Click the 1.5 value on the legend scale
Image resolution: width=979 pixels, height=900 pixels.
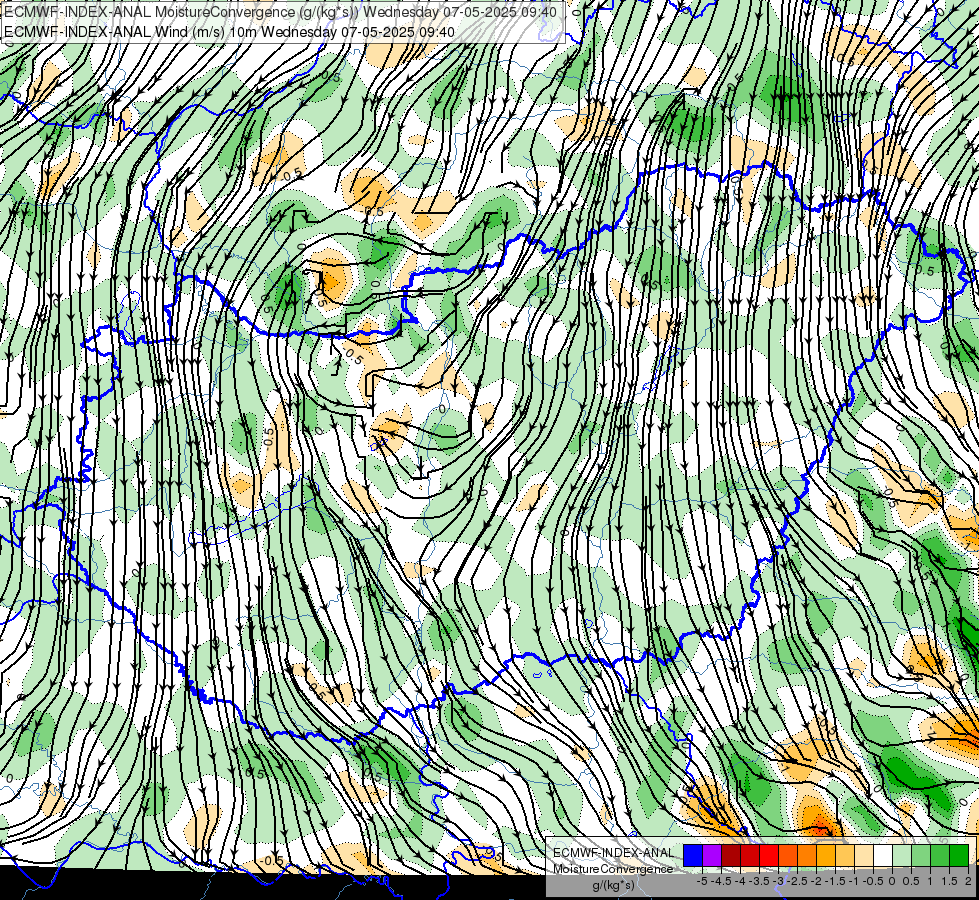point(949,881)
